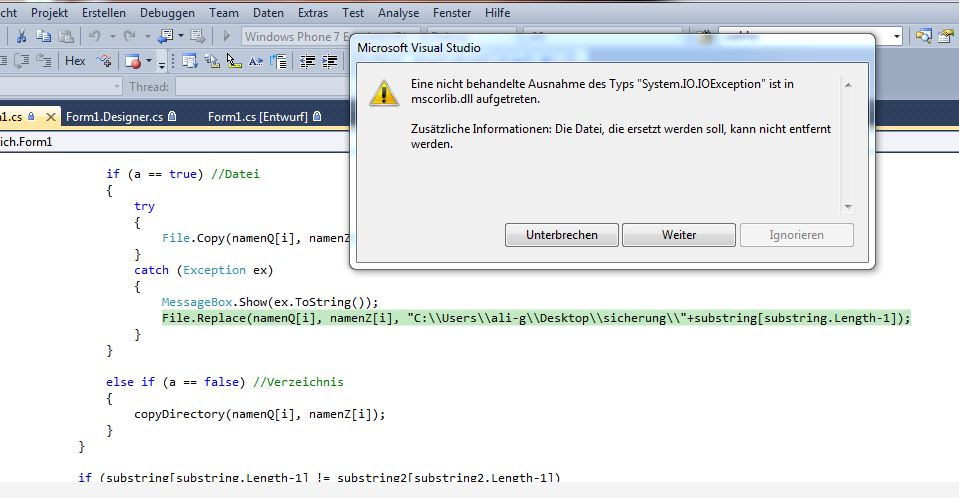The width and height of the screenshot is (959, 498).
Task: Open the Breakpoints icon dropdown arrow
Action: [149, 61]
